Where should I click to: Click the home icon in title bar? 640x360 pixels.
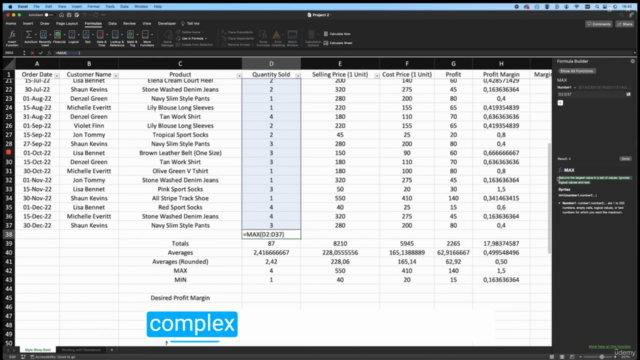point(61,15)
